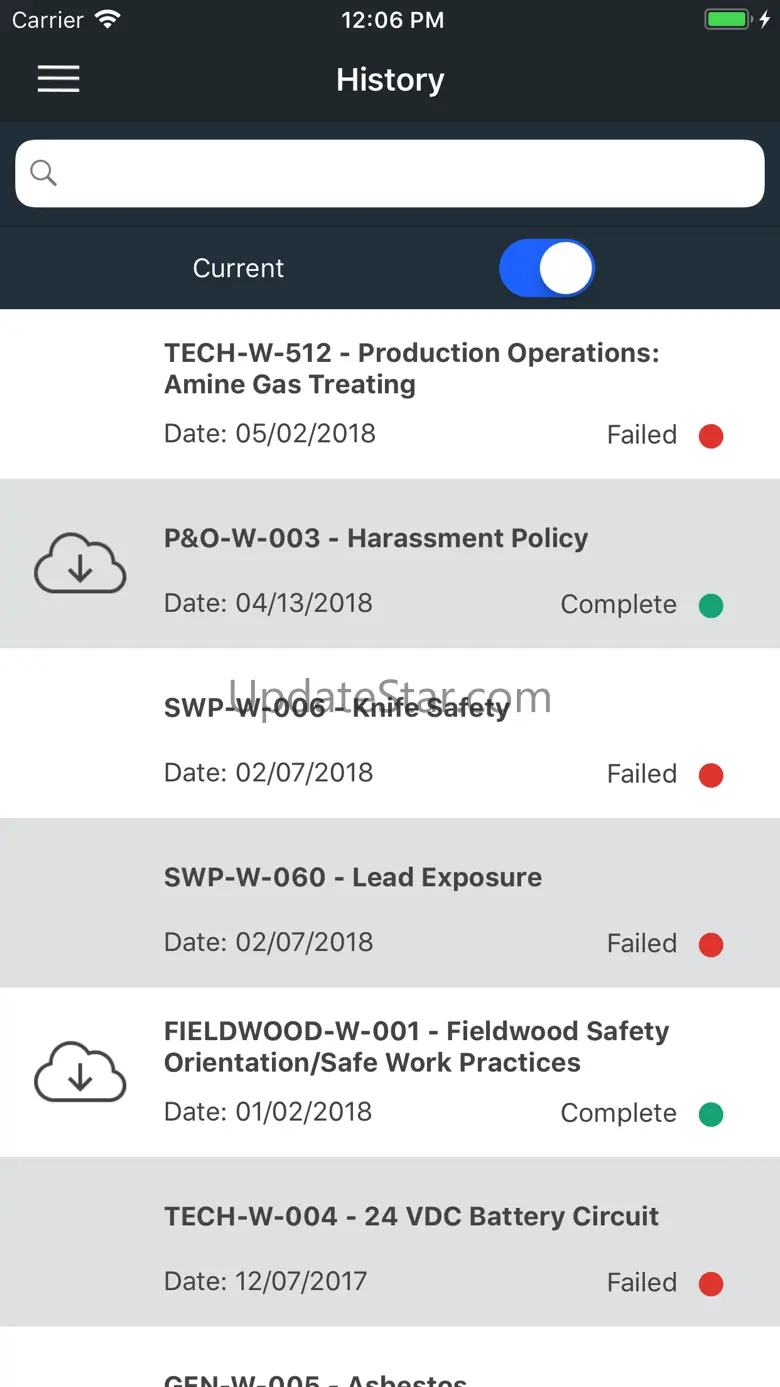The height and width of the screenshot is (1387, 780).
Task: Tap the red Failed dot for Amine Gas Treating
Action: pos(711,436)
